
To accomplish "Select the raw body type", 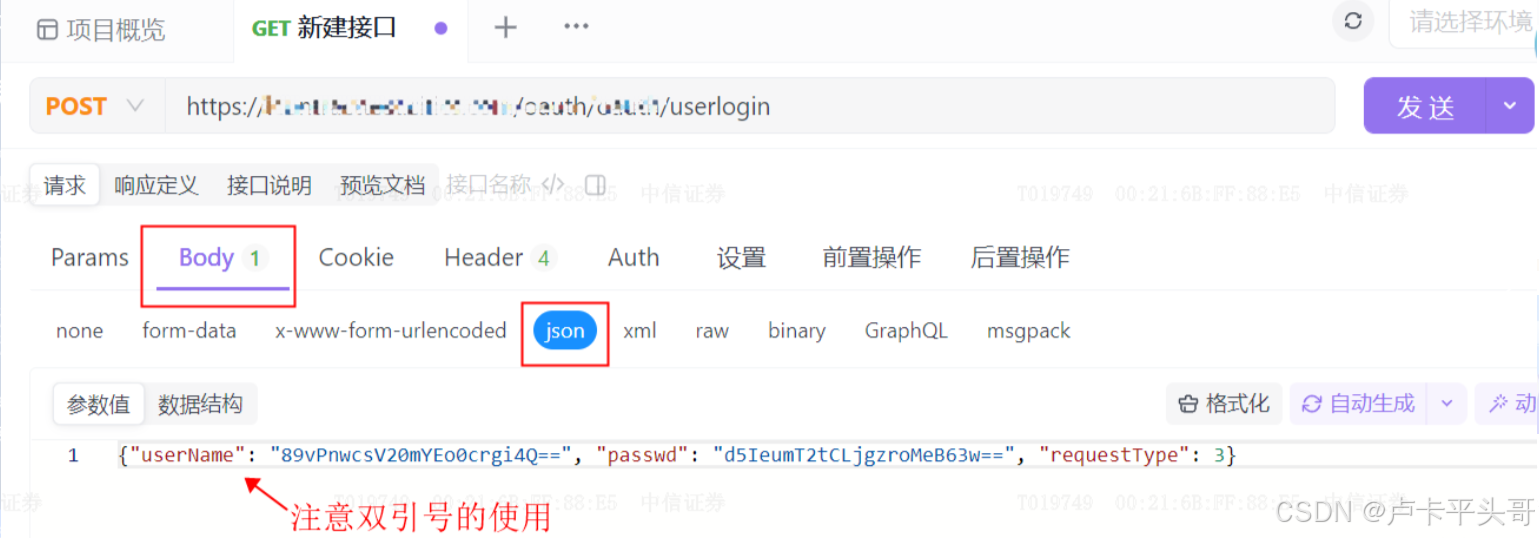I will [712, 331].
